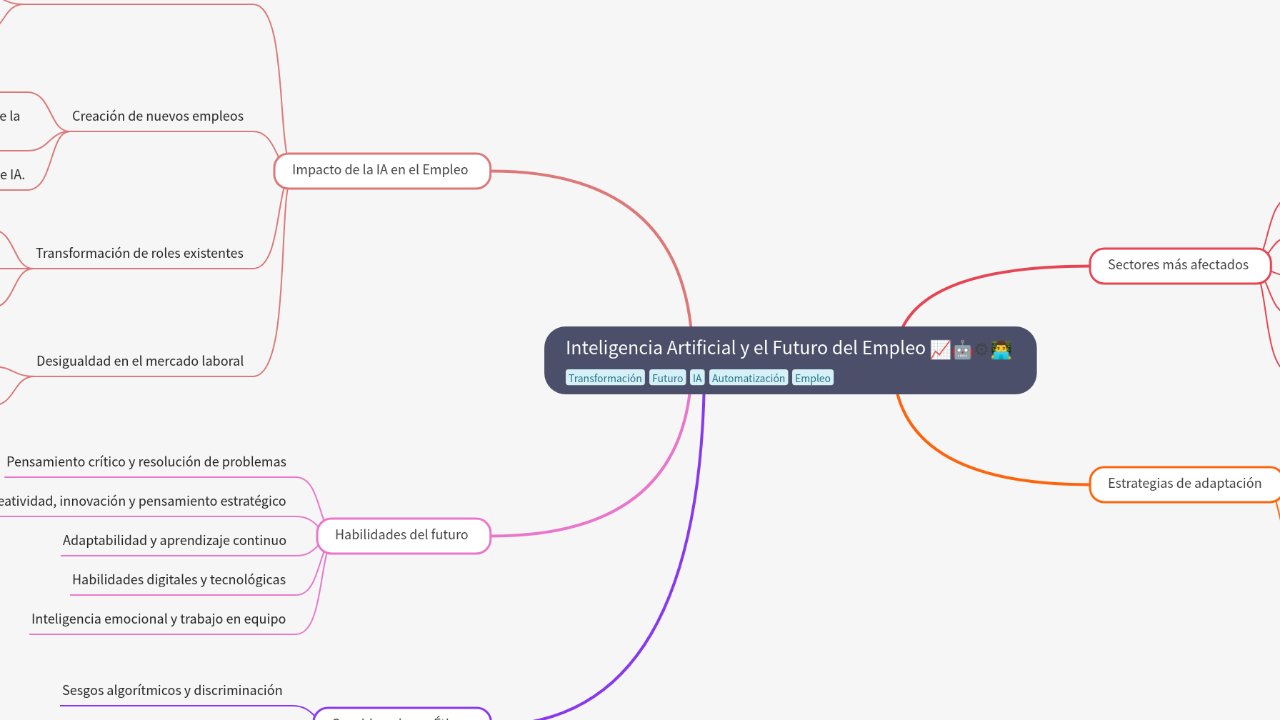Select 'Pensamiento crítico y resolución de problemas'
Image resolution: width=1280 pixels, height=720 pixels.
146,462
